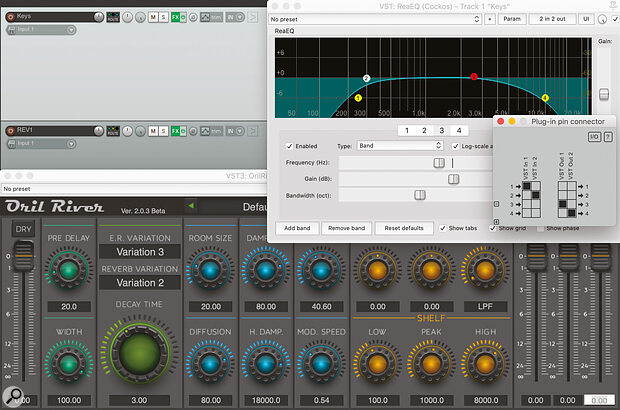Solo the REV1 track

163,131
